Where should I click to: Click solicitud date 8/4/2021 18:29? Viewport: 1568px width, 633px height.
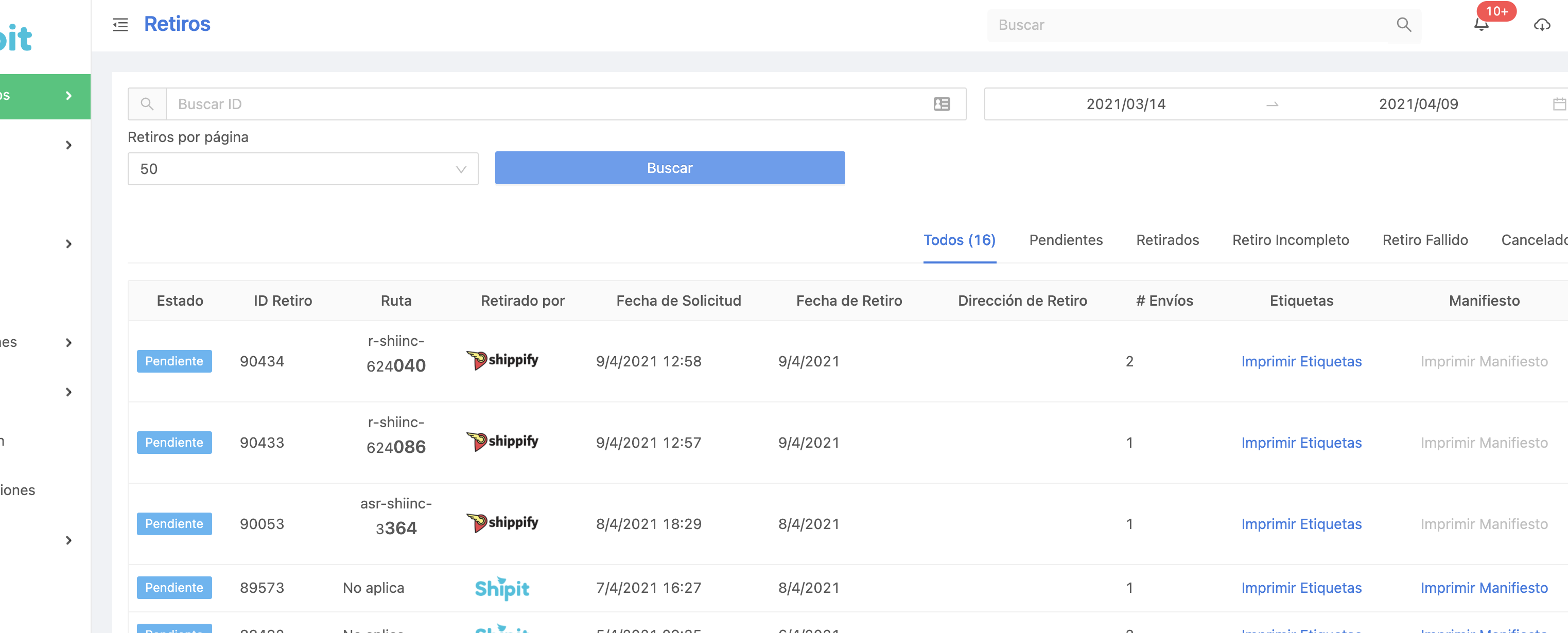coord(649,524)
